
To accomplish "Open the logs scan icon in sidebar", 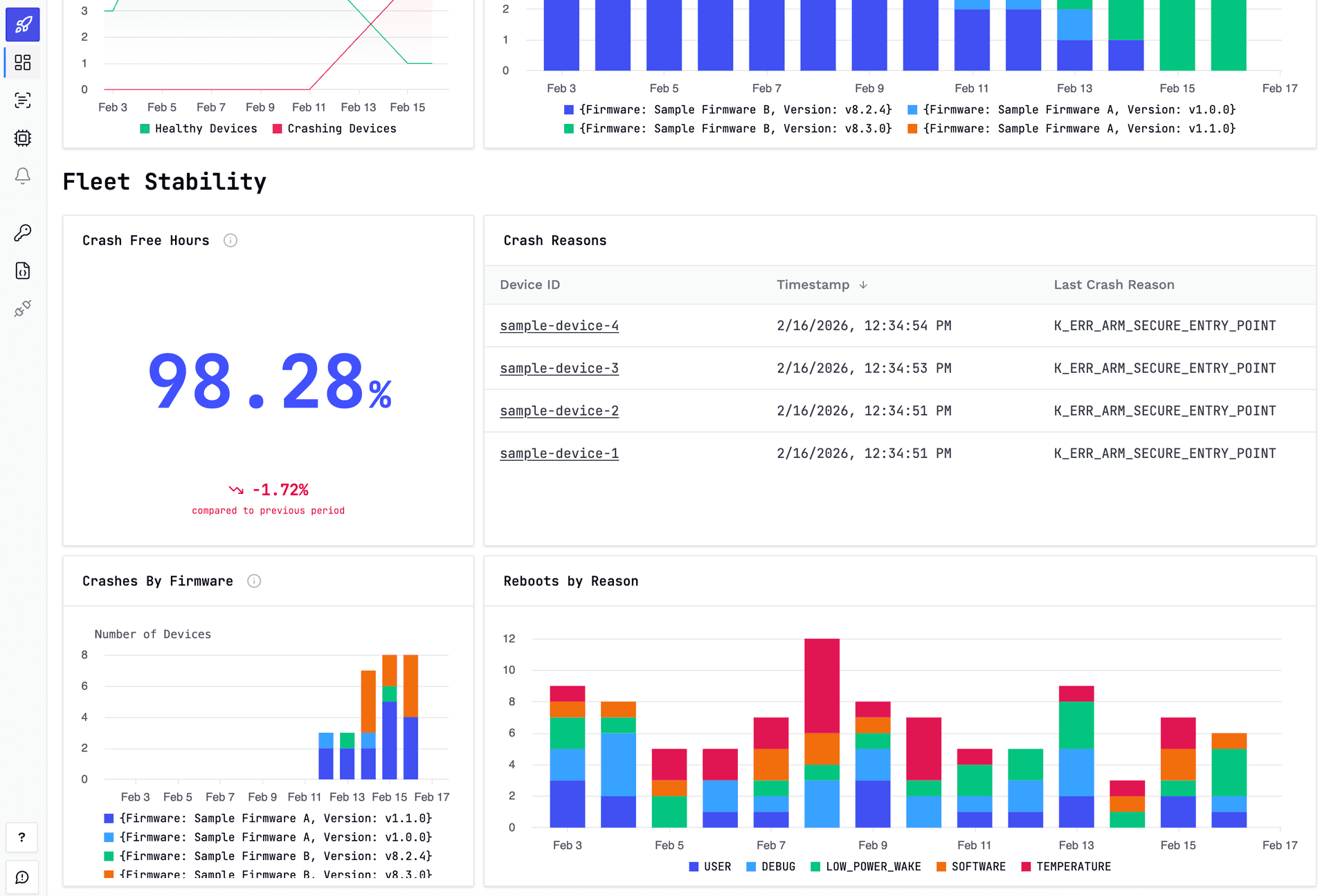I will click(x=23, y=100).
